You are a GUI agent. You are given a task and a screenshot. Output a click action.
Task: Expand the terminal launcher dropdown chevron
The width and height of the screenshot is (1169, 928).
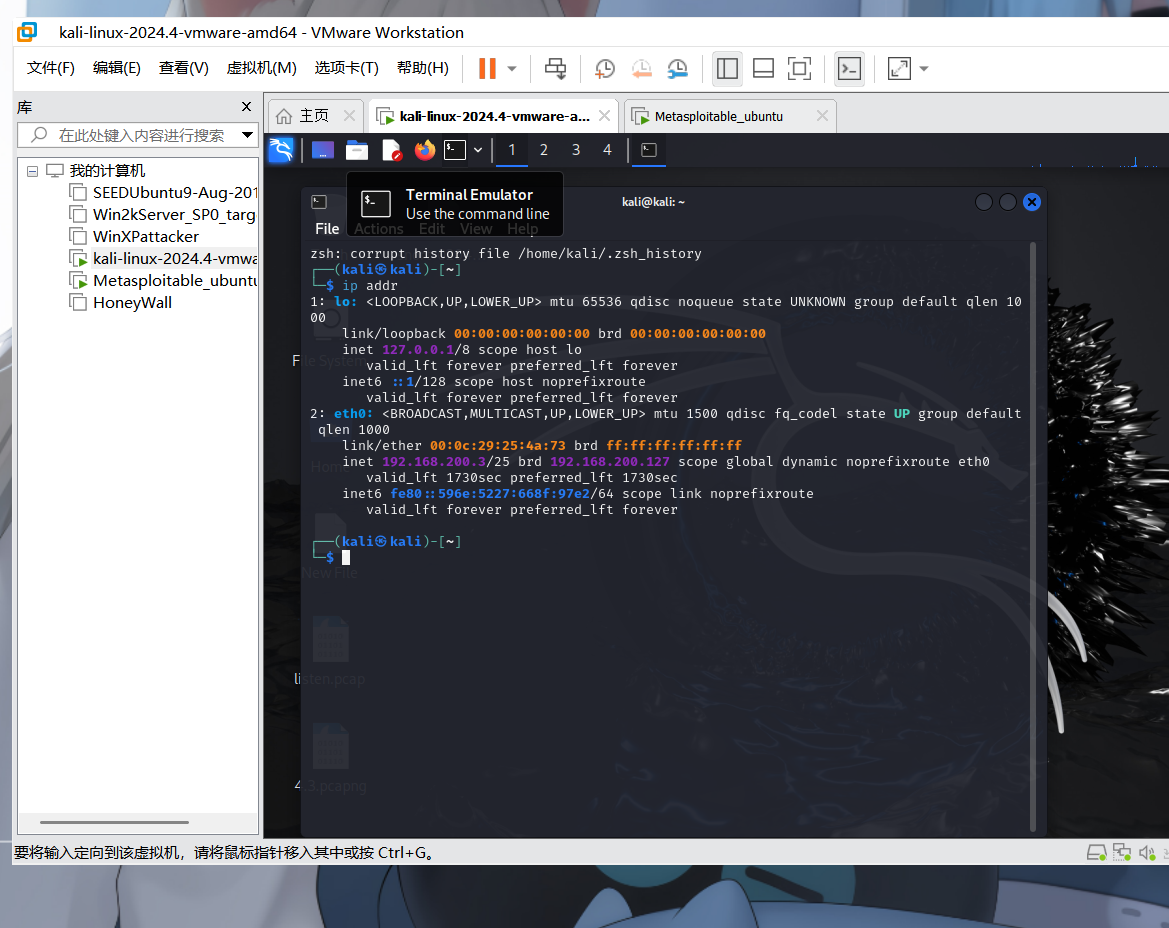pyautogui.click(x=478, y=150)
